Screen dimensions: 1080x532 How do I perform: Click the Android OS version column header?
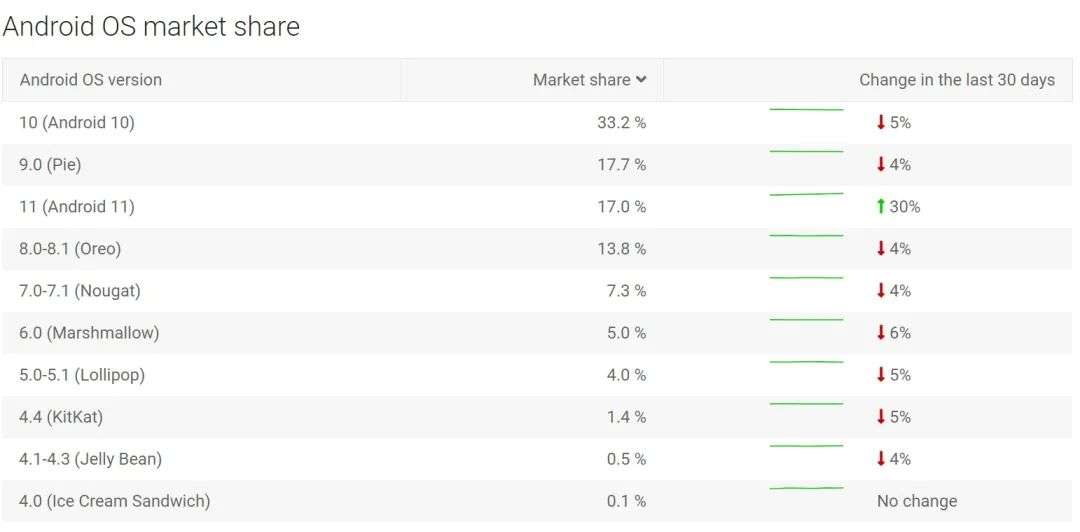coord(91,80)
